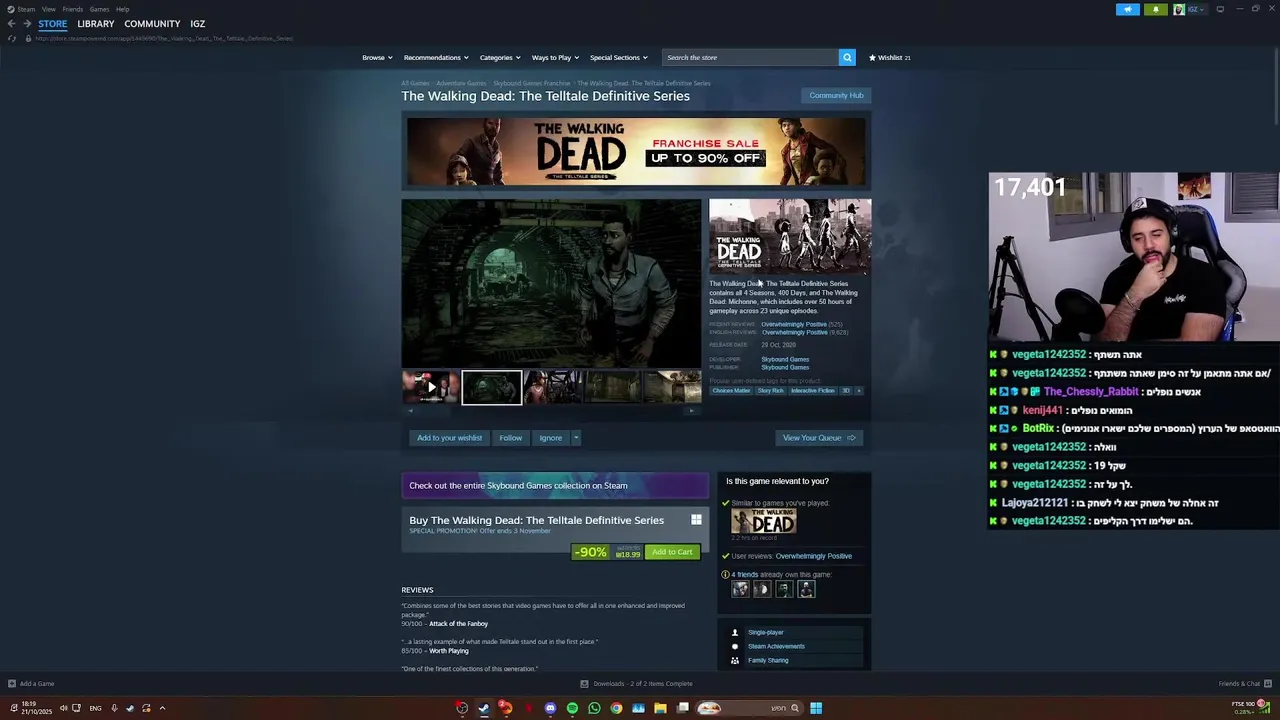Viewport: 1280px width, 720px height.
Task: Click second friend avatar owning this game
Action: (762, 589)
